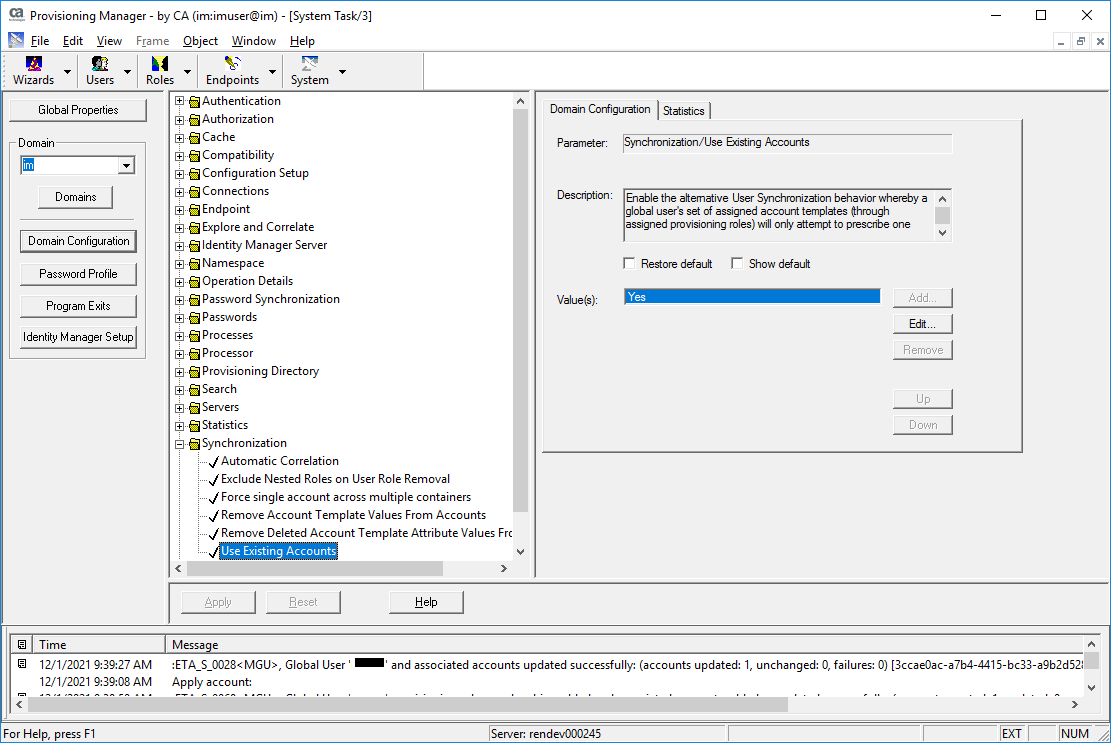
Task: Open the Roles toolbar icon
Action: [159, 64]
